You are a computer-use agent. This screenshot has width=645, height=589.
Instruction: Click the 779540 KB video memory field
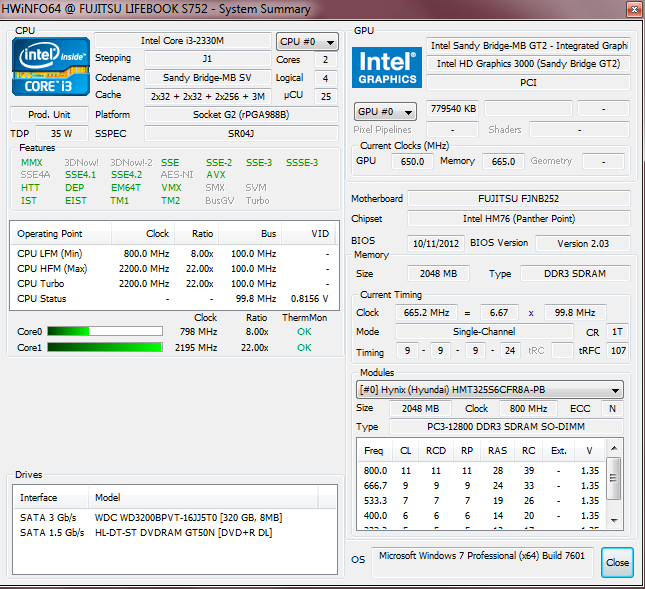pos(453,109)
